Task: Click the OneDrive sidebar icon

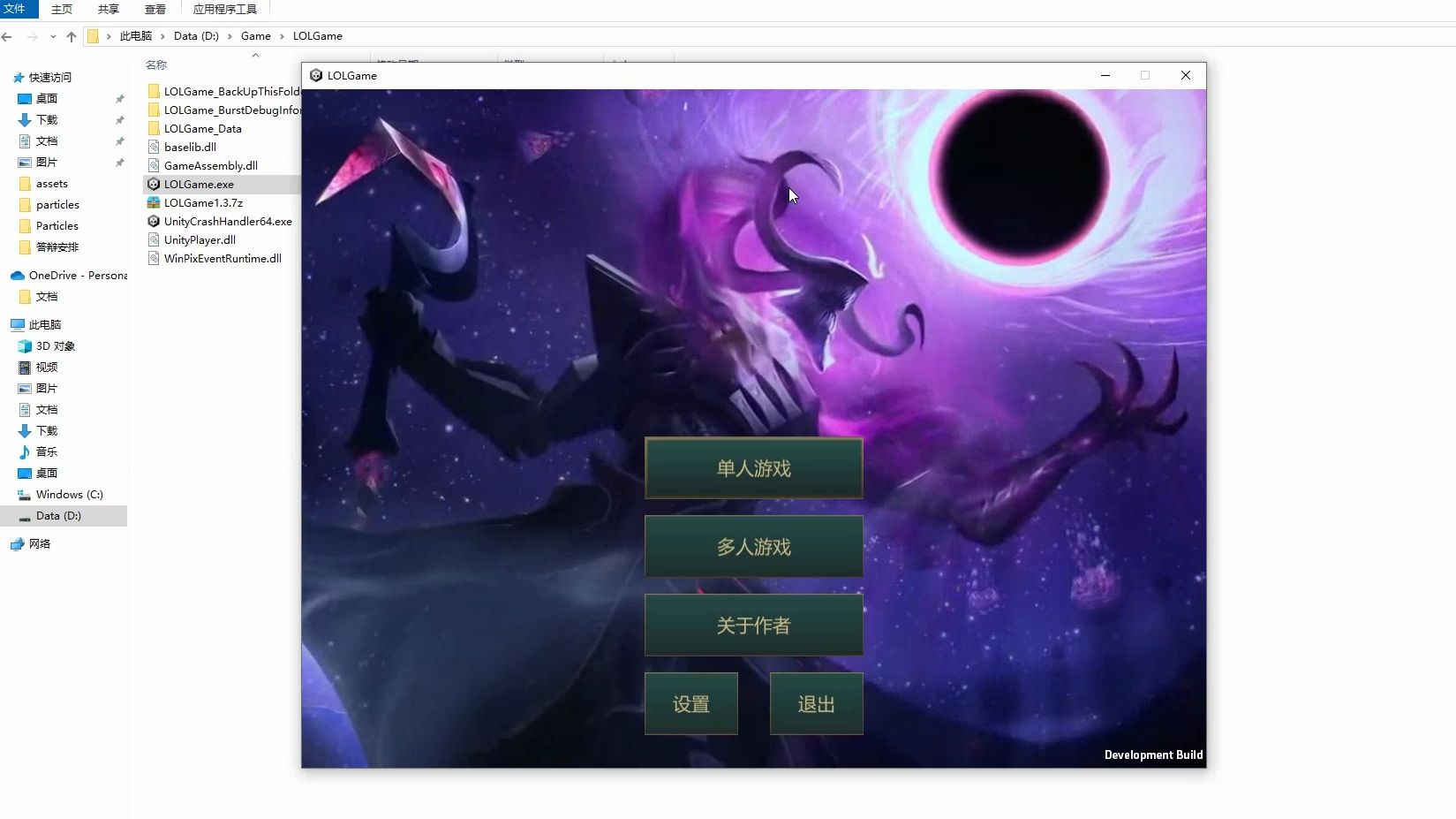Action: (x=18, y=276)
